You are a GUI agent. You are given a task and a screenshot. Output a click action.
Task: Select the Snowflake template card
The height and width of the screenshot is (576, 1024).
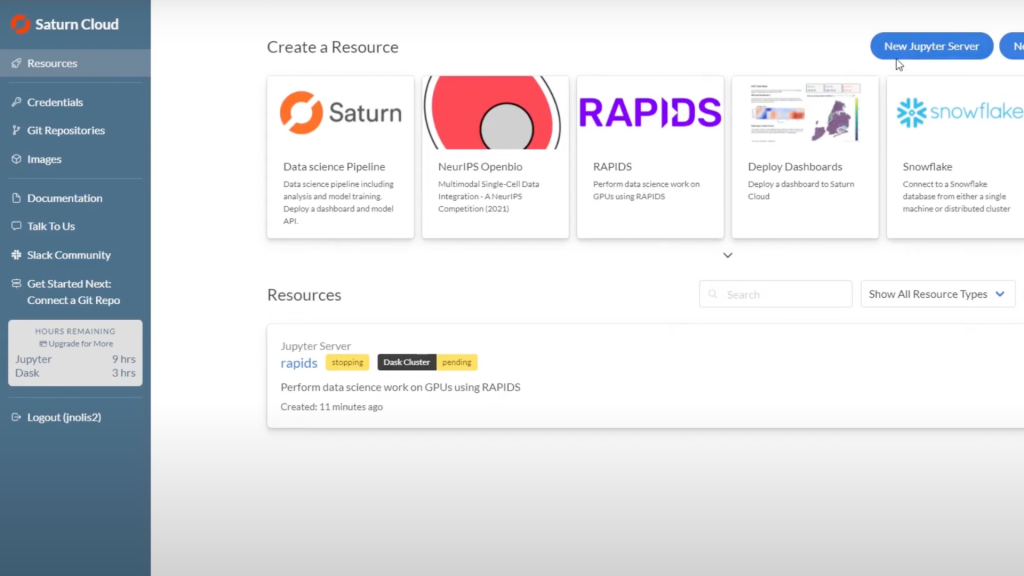click(x=955, y=157)
